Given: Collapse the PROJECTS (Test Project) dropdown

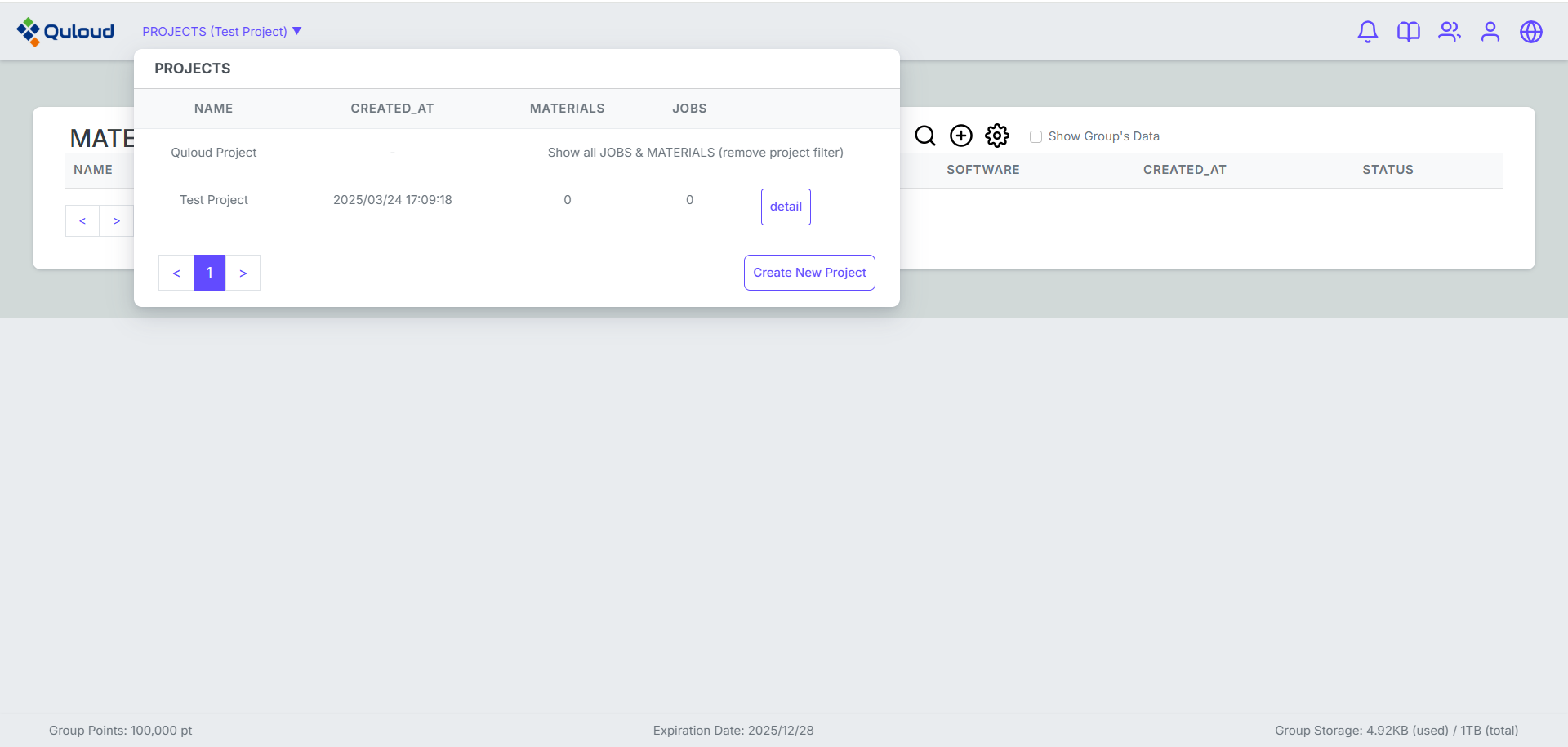Looking at the screenshot, I should 221,32.
